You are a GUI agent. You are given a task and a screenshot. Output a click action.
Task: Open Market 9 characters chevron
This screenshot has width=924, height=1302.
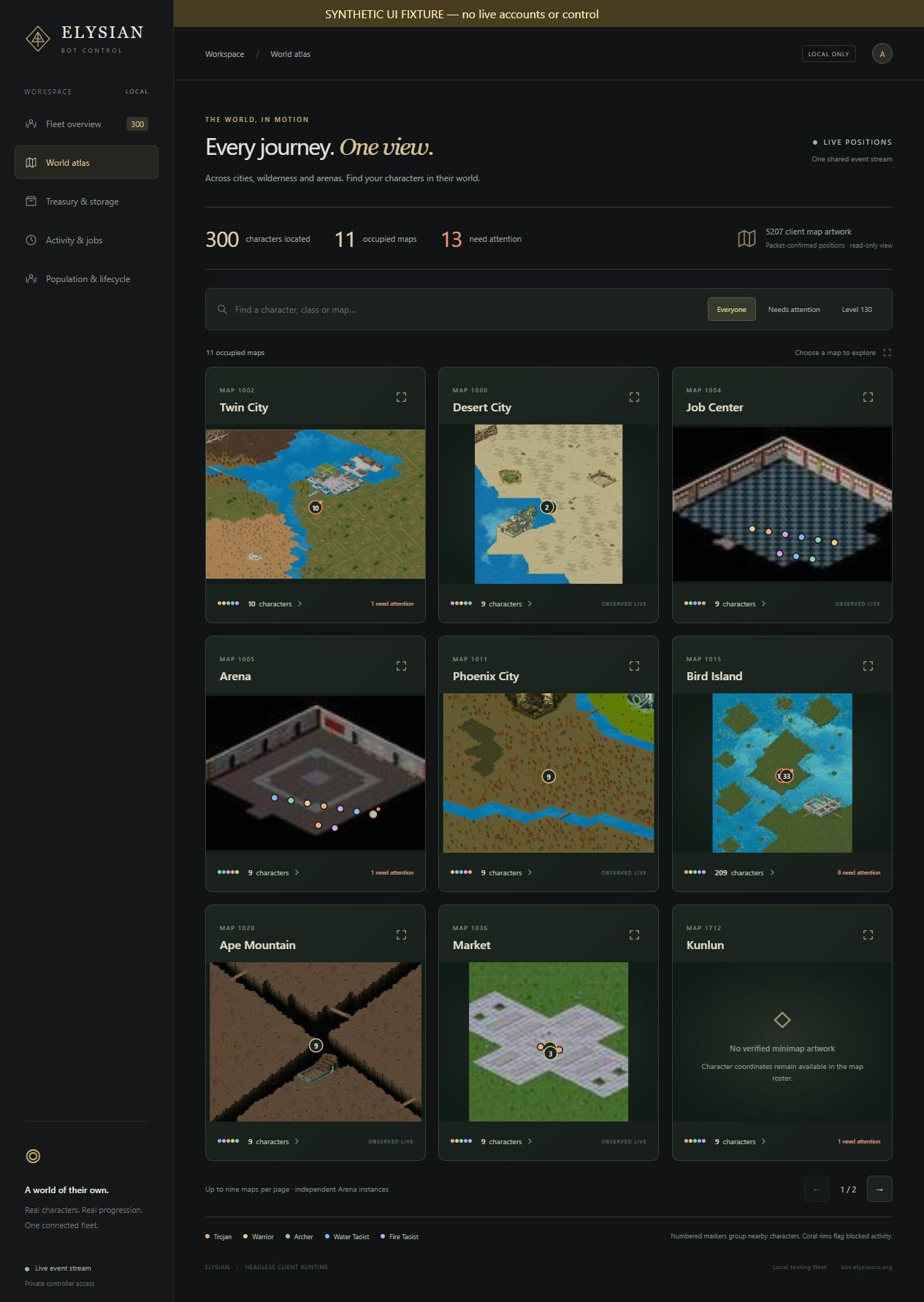click(x=530, y=1141)
